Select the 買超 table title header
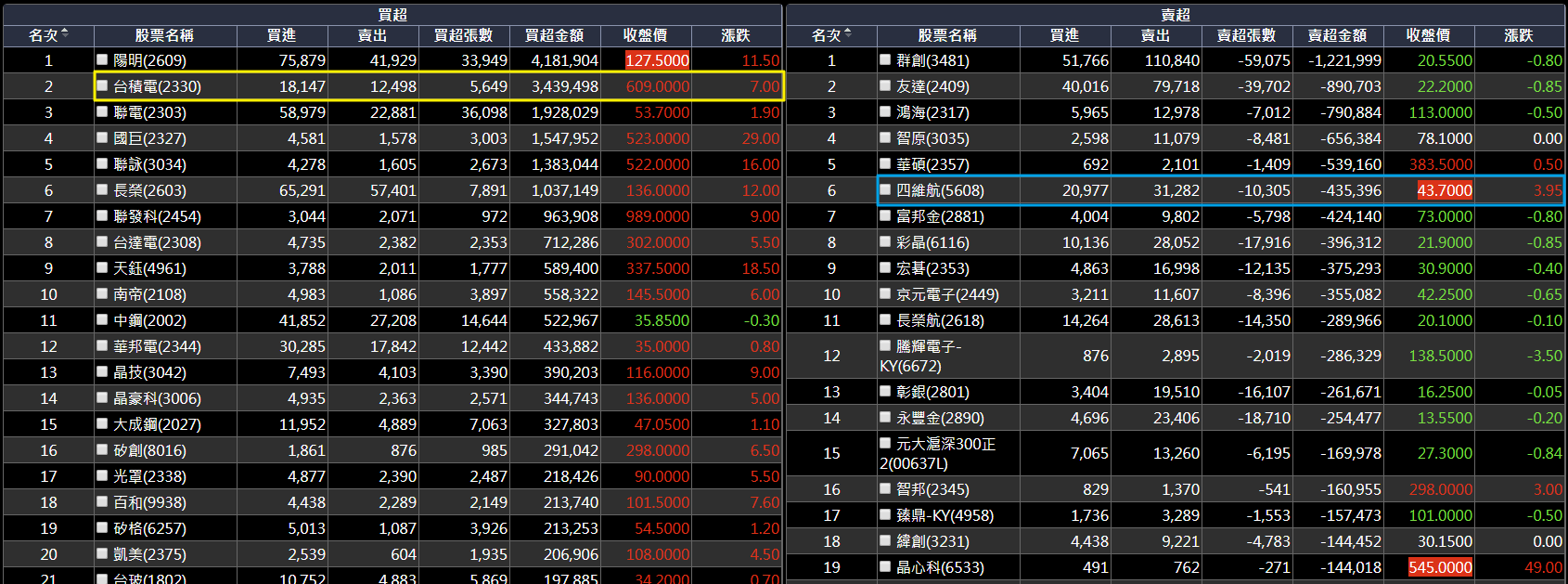This screenshot has width=1568, height=584. tap(392, 15)
